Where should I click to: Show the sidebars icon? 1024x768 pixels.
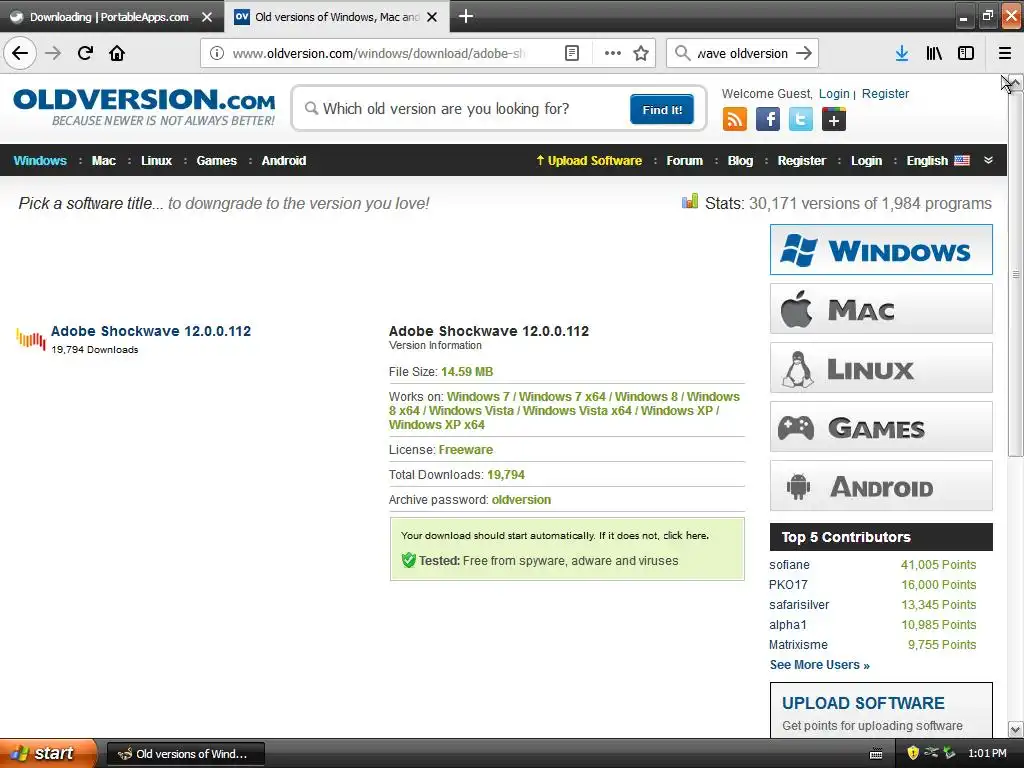(966, 53)
